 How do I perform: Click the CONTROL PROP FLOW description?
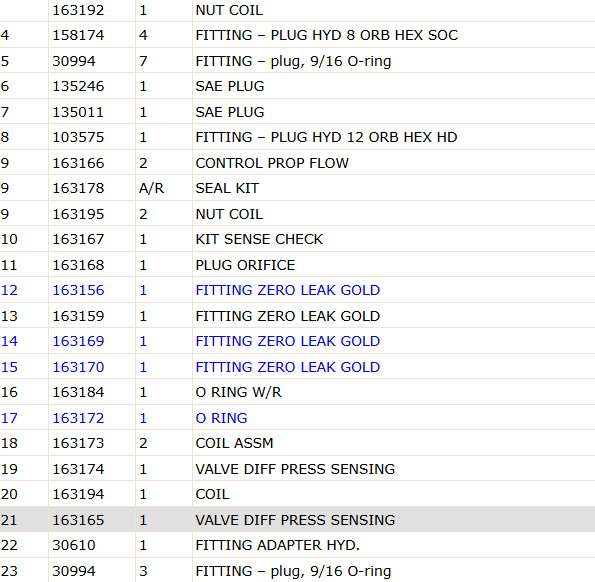[x=272, y=163]
